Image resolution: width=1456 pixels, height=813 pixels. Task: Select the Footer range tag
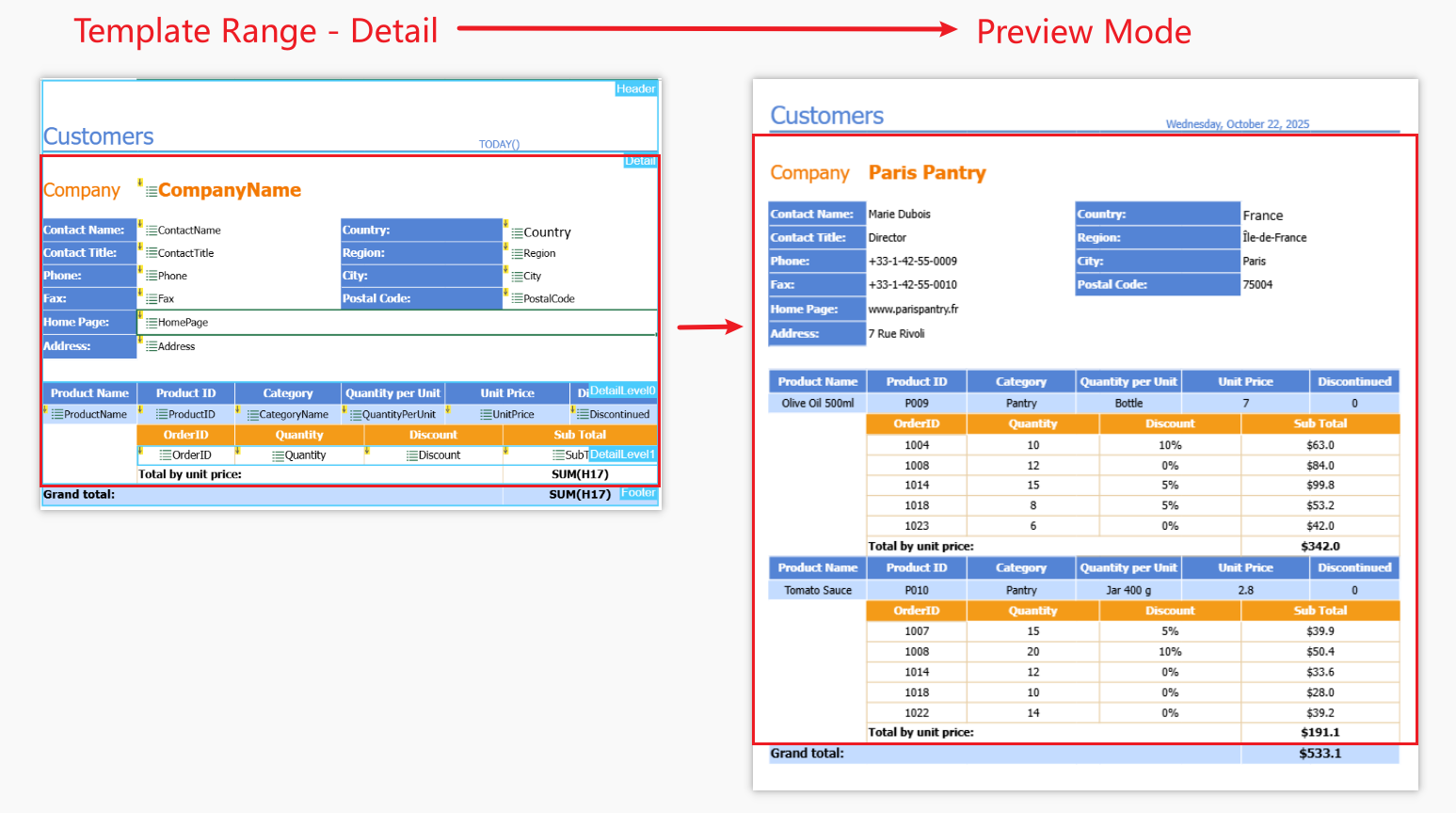point(637,493)
